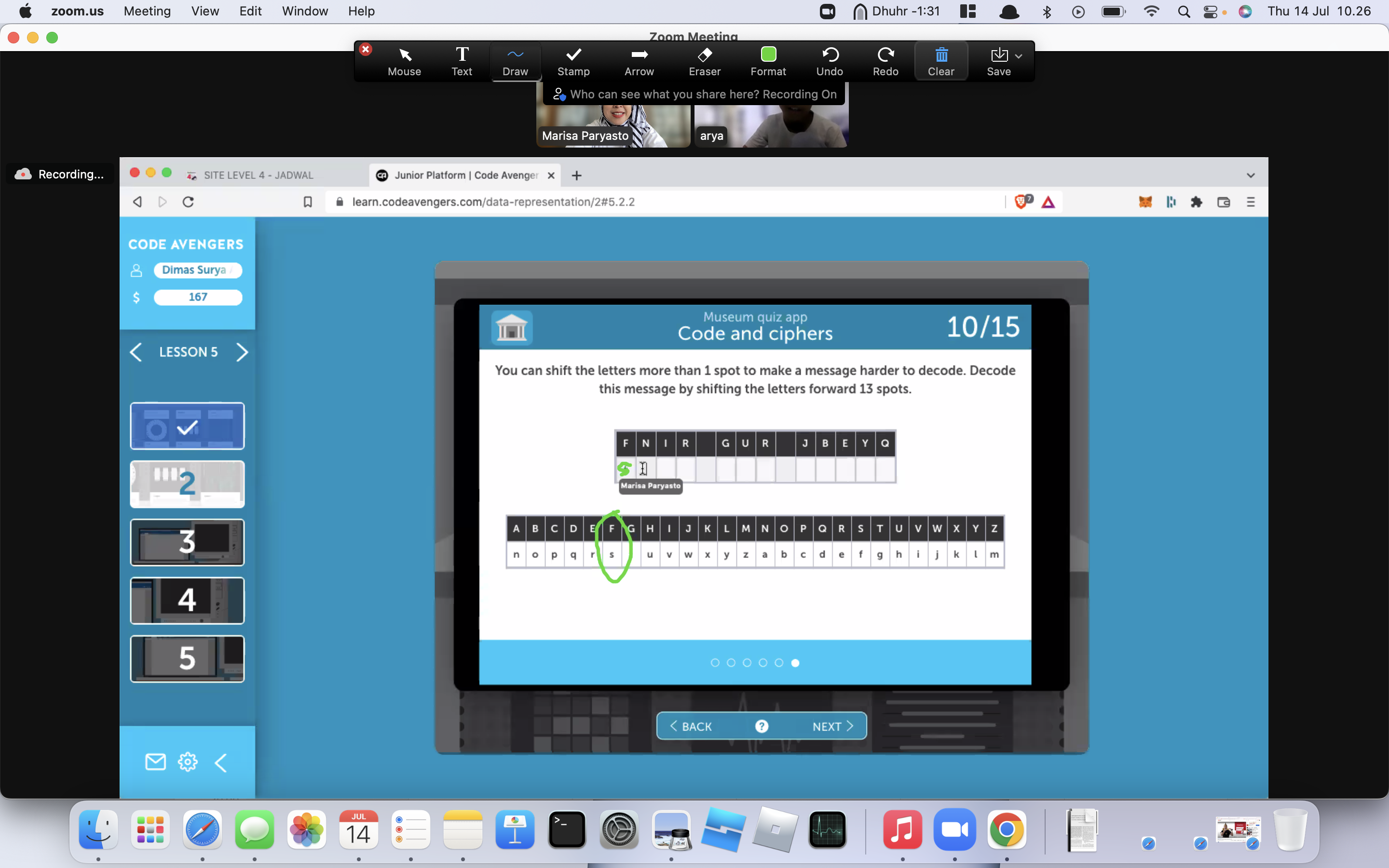Viewport: 1389px width, 868px height.
Task: Open the Code Avengers settings gear
Action: click(188, 762)
